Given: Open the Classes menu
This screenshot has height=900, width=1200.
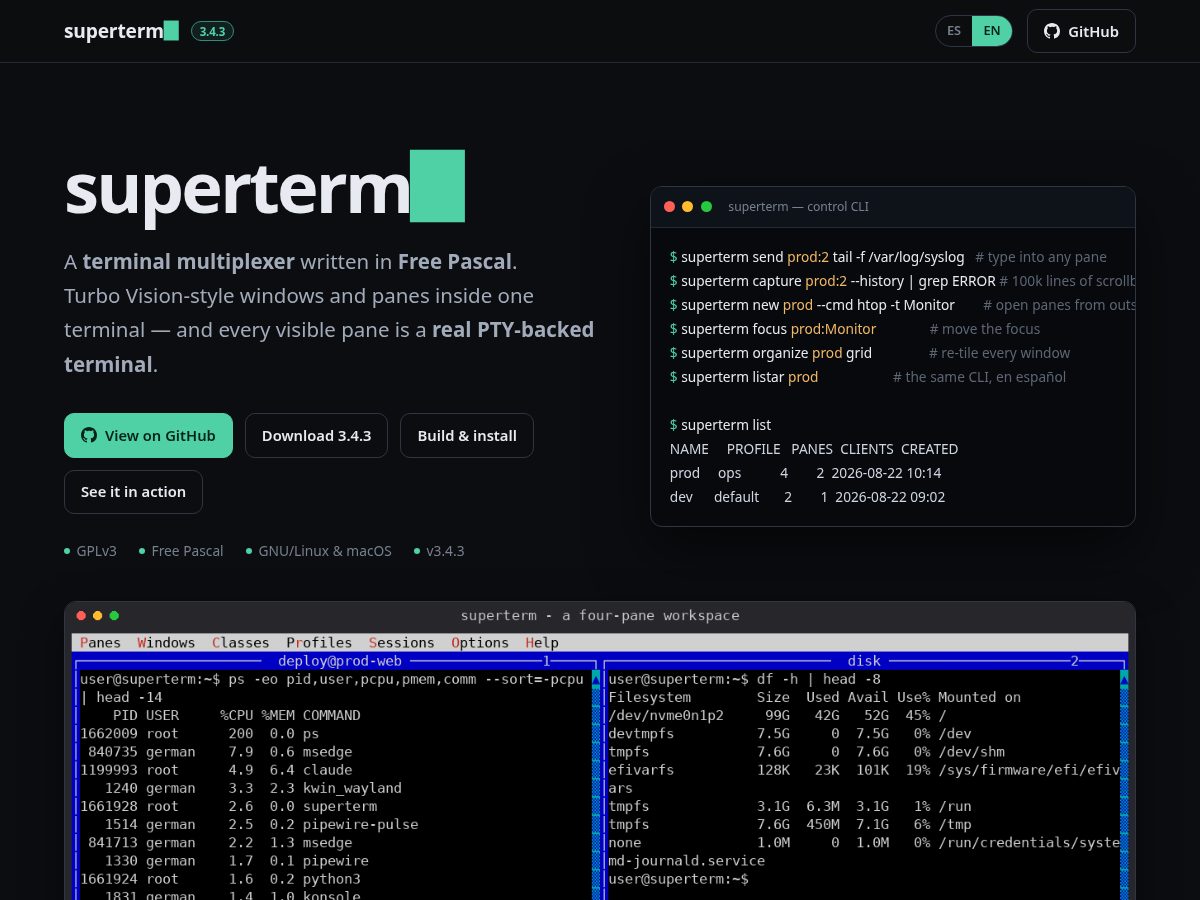Looking at the screenshot, I should [x=241, y=643].
